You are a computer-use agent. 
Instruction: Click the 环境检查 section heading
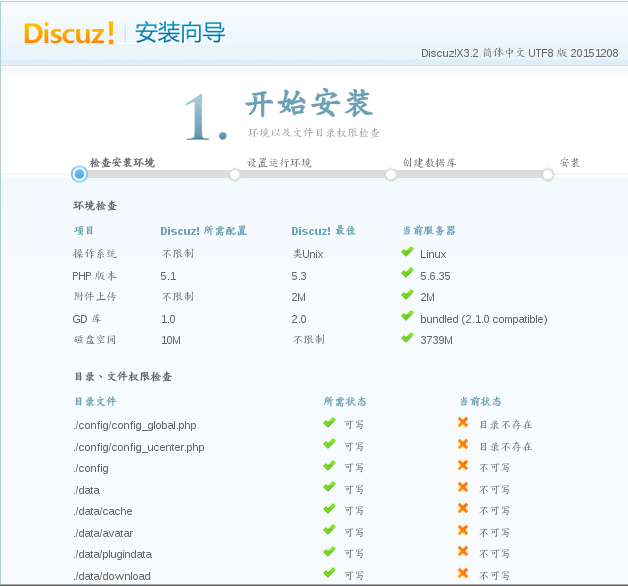pos(95,206)
